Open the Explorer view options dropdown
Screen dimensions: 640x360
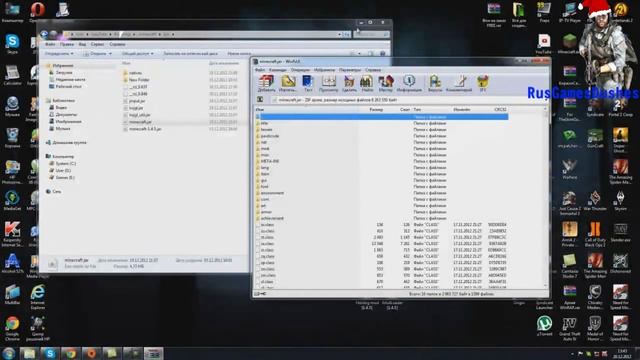point(359,53)
